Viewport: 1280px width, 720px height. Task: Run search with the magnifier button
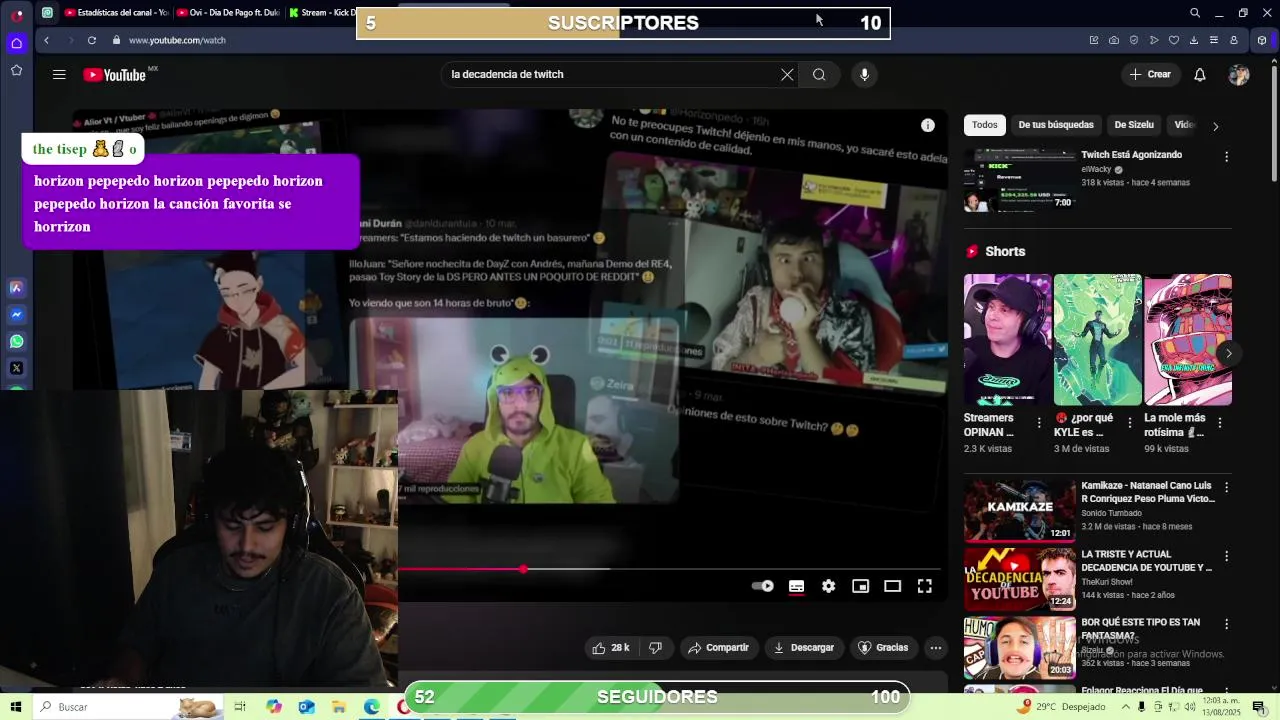coord(819,75)
